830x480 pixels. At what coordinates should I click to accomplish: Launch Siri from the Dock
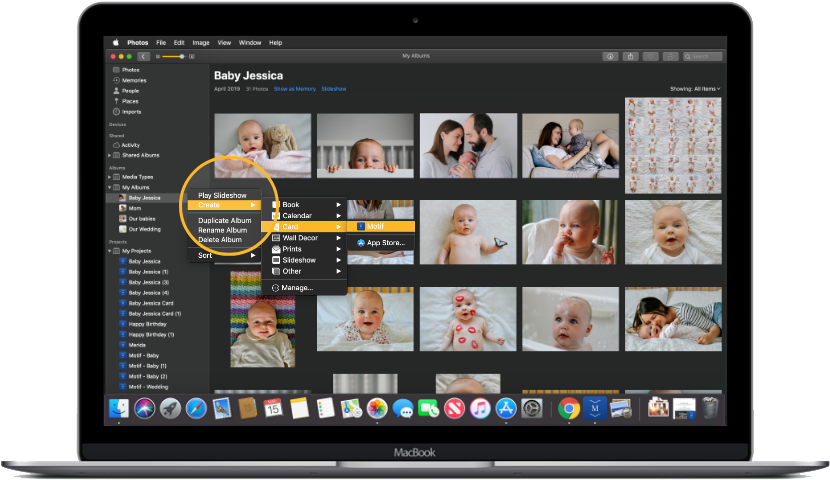(x=144, y=409)
